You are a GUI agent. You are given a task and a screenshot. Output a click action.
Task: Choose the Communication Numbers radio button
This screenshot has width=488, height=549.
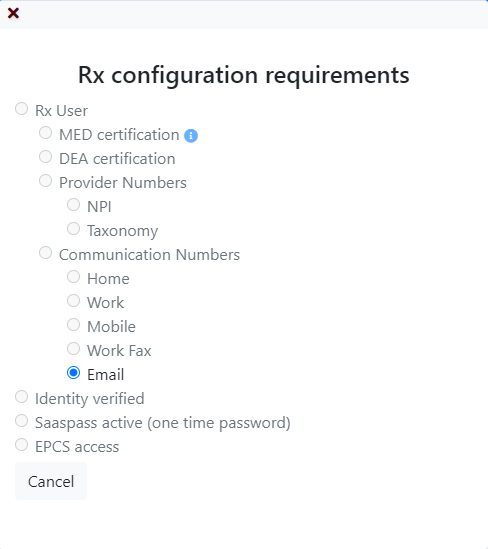tap(46, 253)
